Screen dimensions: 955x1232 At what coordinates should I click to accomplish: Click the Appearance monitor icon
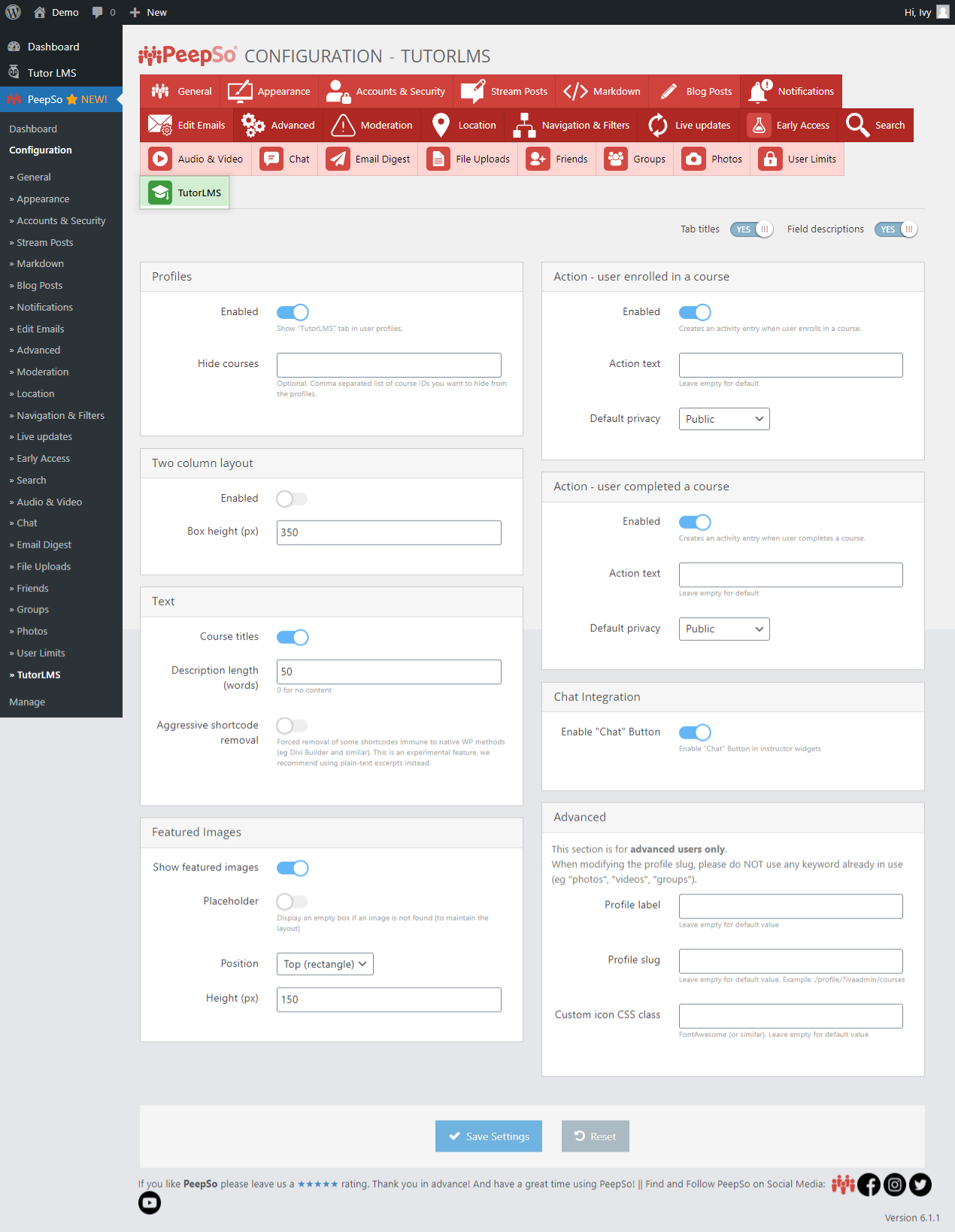tap(240, 91)
